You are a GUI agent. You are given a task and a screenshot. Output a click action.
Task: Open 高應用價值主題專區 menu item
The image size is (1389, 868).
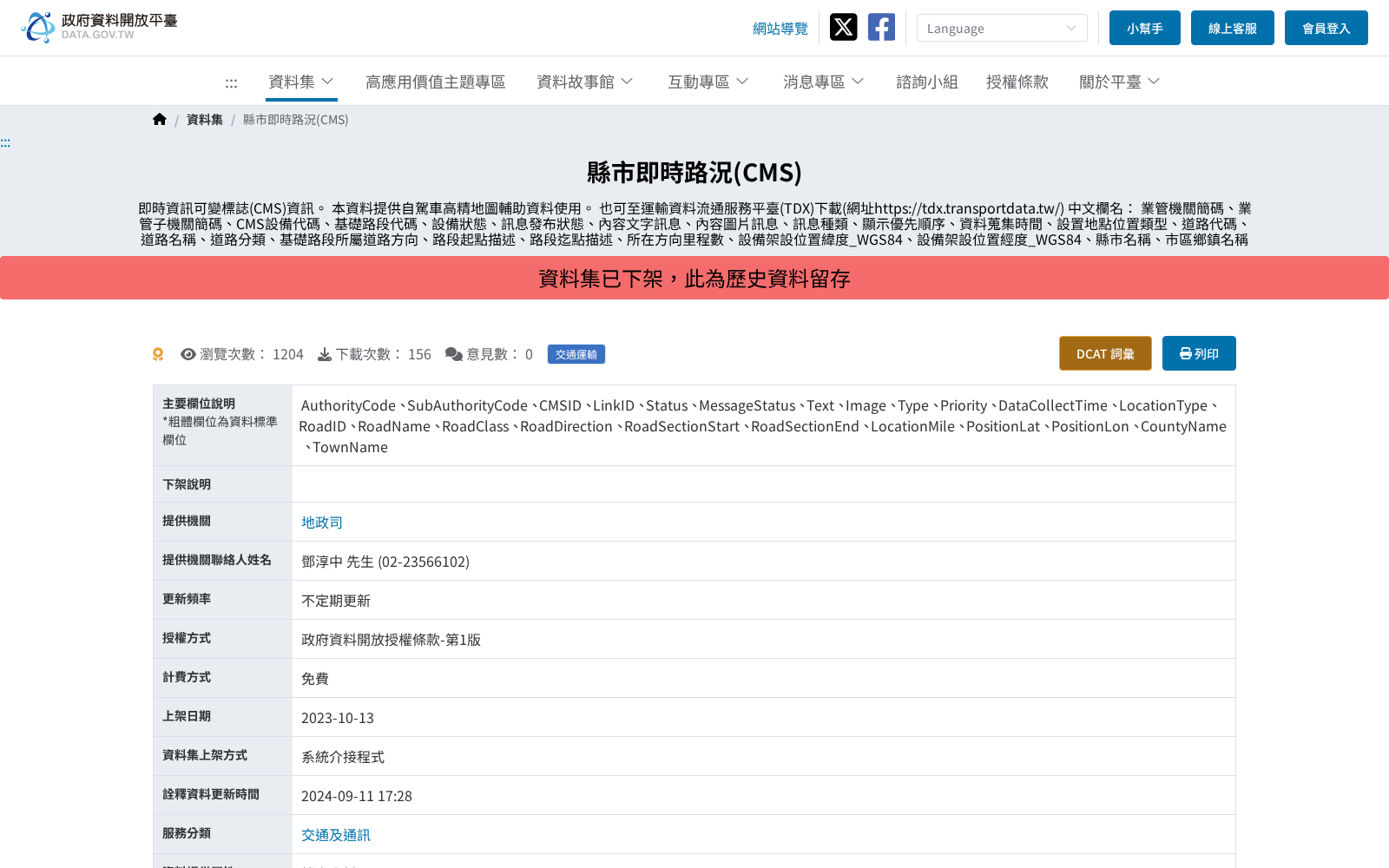436,82
